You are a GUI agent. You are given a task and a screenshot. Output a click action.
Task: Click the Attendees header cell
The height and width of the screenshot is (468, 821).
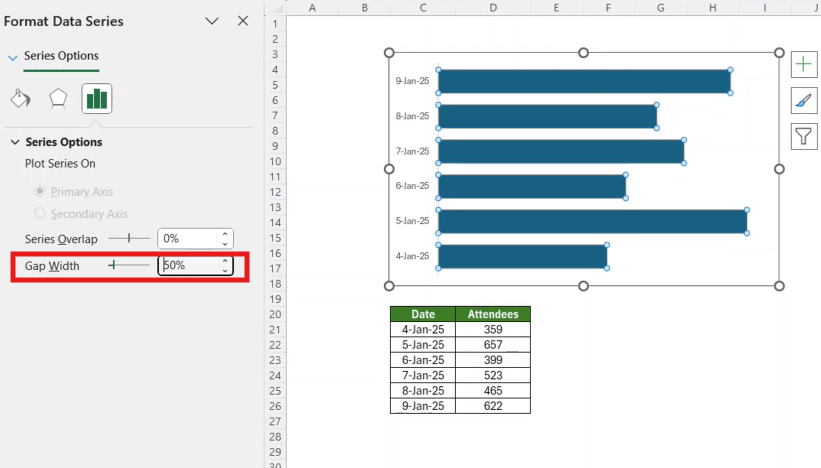[493, 314]
